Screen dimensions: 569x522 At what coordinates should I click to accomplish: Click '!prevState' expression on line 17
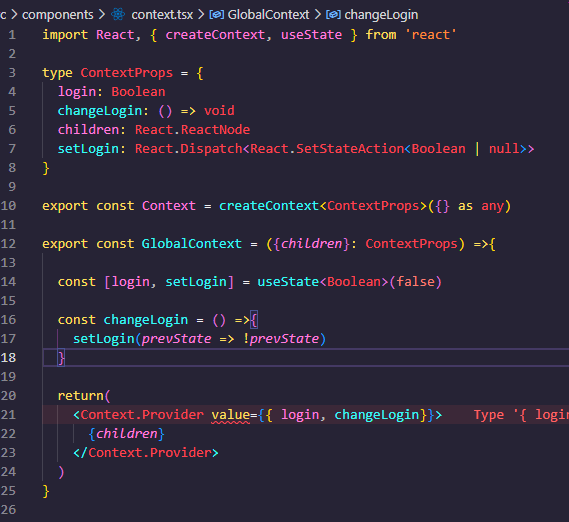[281, 339]
